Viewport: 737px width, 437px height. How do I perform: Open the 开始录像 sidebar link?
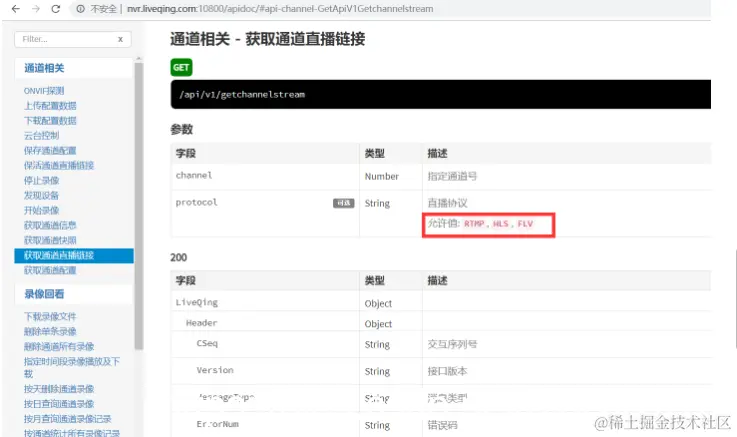click(x=41, y=211)
